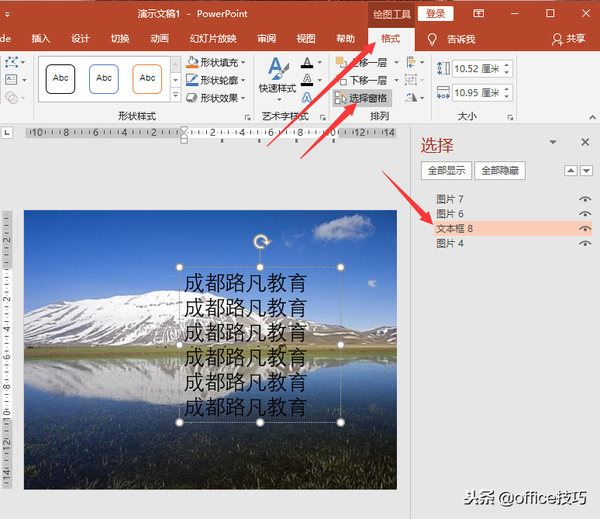Click the 全部显示 button

click(445, 171)
